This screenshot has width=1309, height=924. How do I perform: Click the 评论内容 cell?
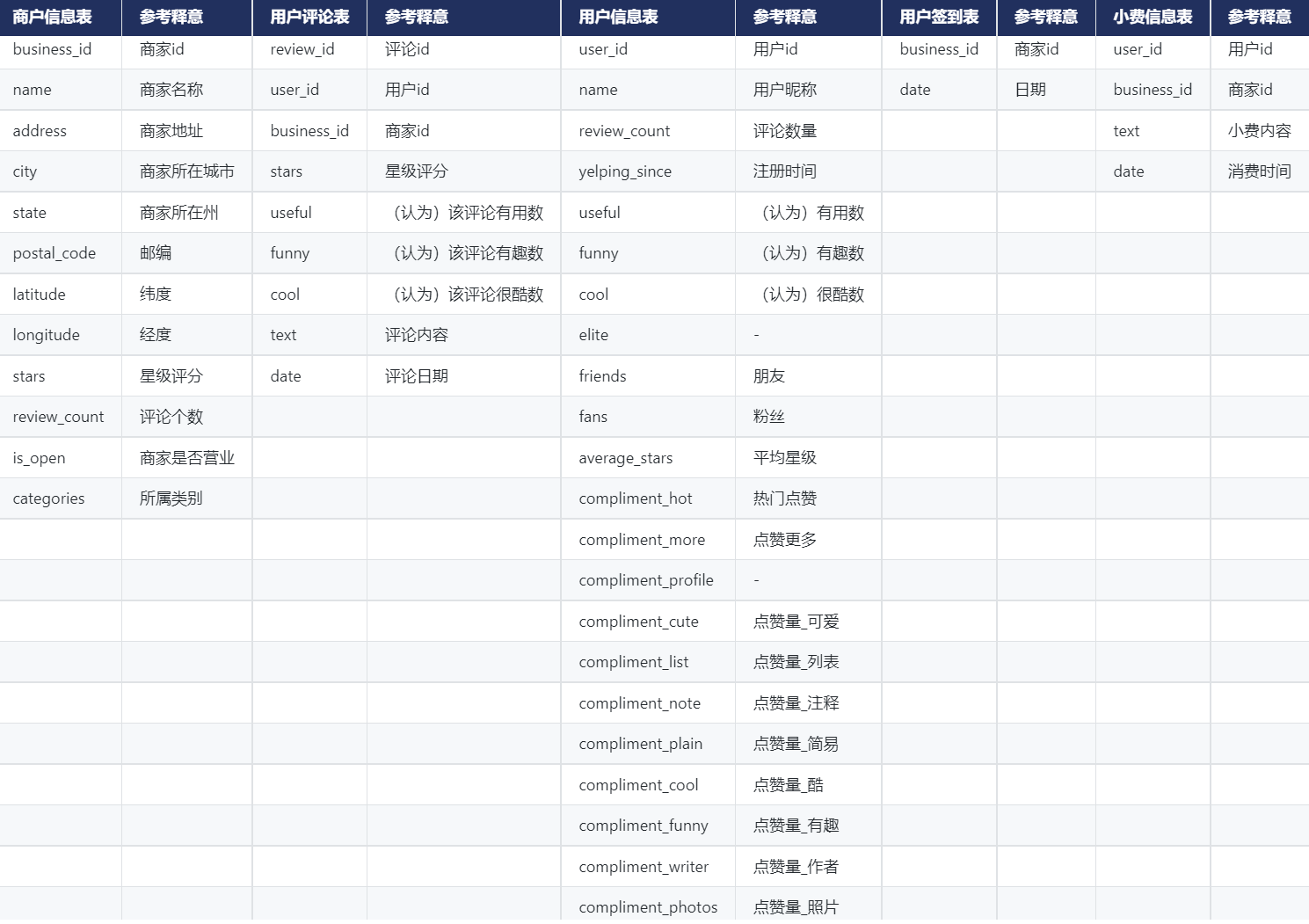(x=463, y=335)
